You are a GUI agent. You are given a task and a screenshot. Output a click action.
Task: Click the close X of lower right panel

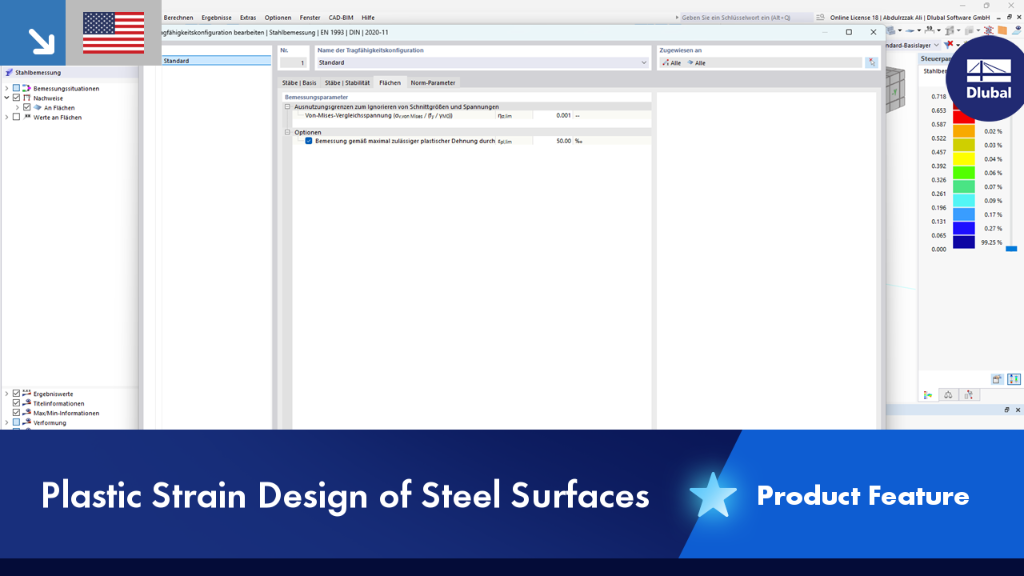point(1017,409)
